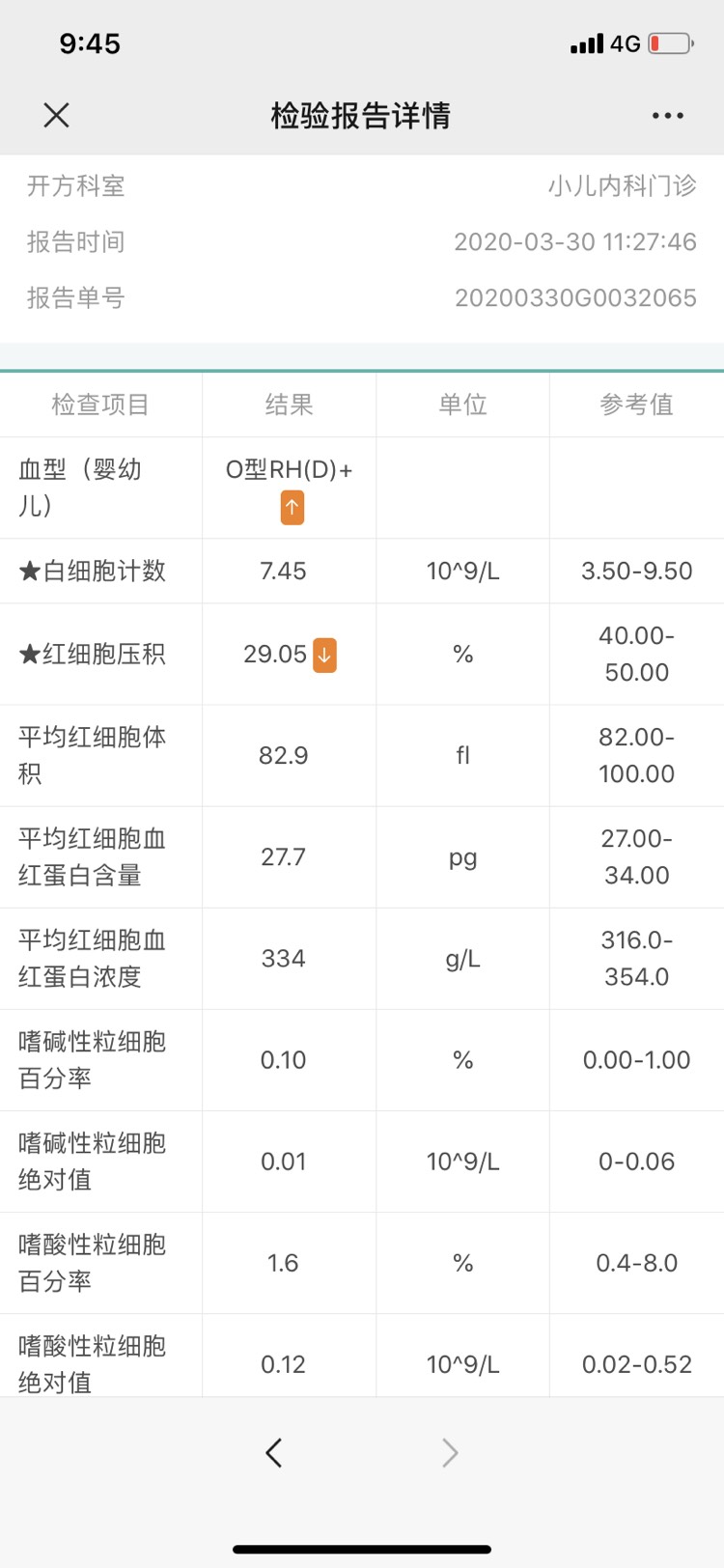
Task: Tap the home indicator bar at bottom
Action: tap(362, 1549)
